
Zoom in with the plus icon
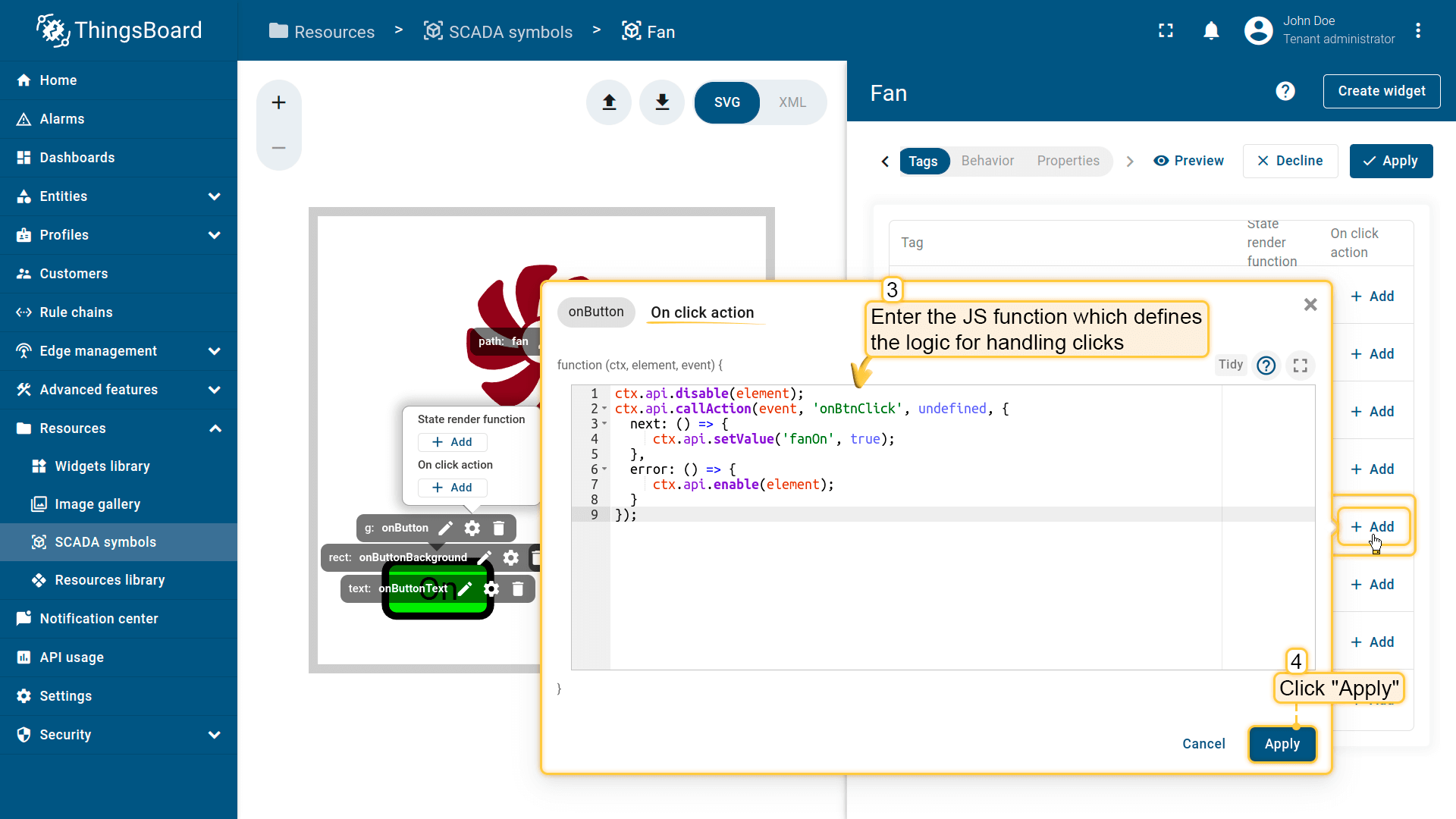click(278, 102)
